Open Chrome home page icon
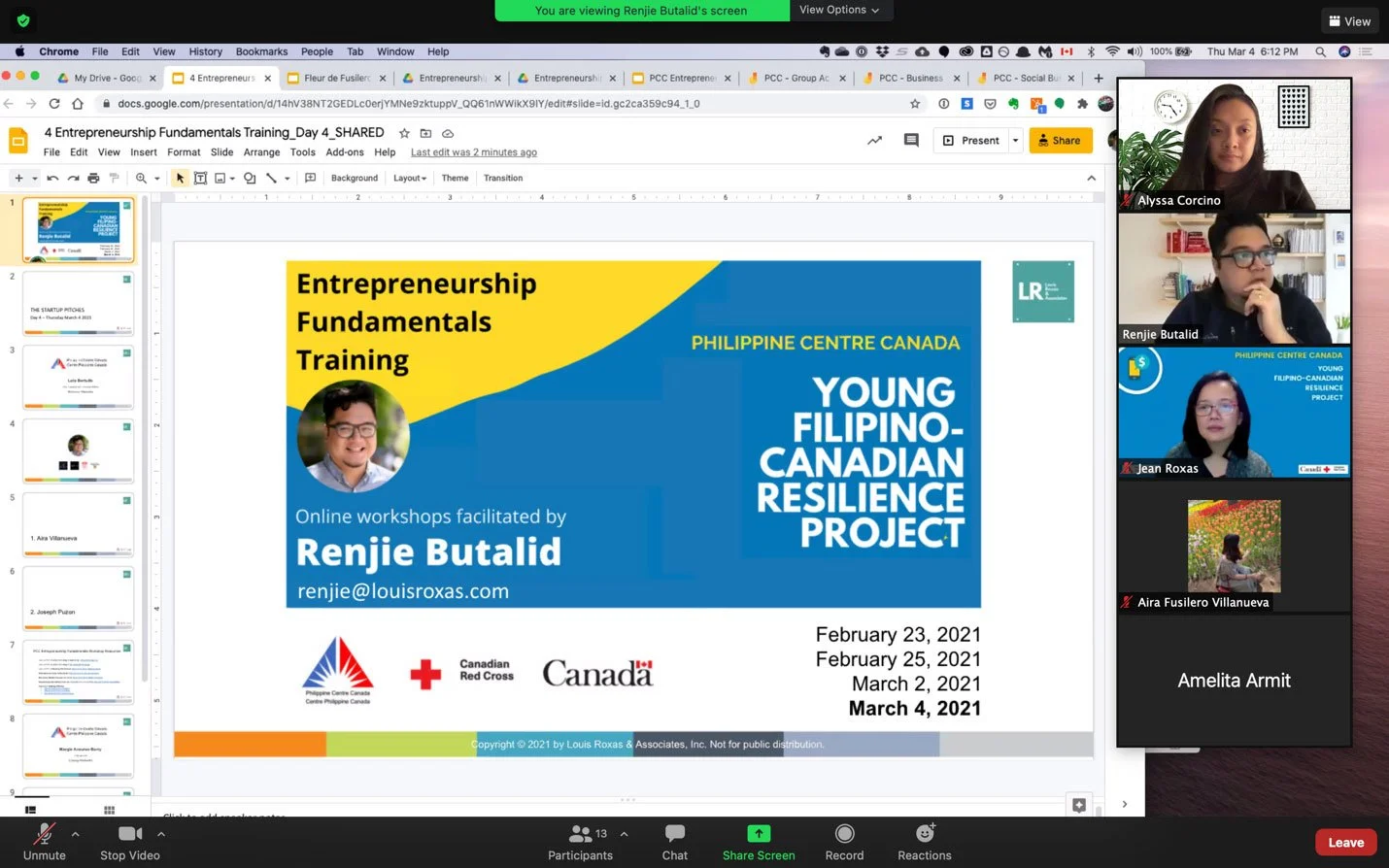This screenshot has height=868, width=1389. point(78,103)
